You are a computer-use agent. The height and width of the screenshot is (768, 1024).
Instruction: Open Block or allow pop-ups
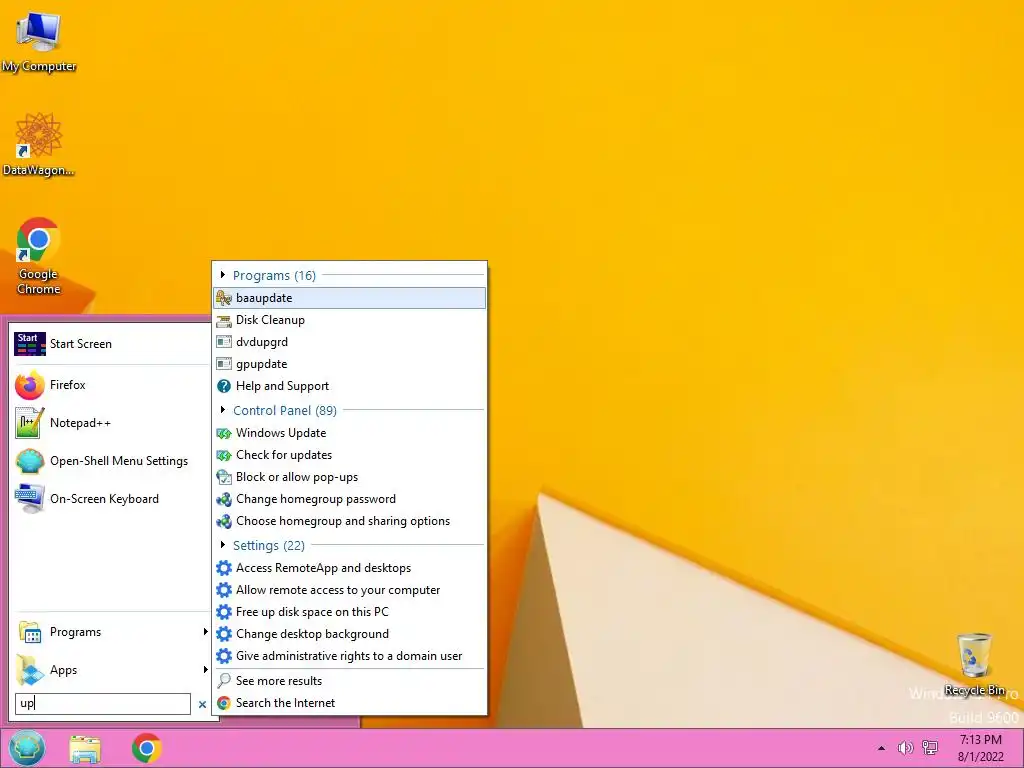click(349, 477)
